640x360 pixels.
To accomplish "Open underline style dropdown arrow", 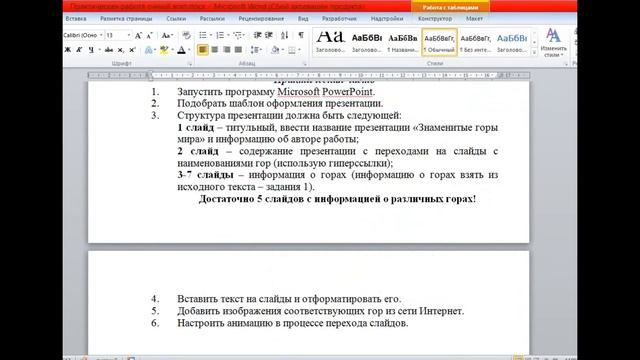I will (x=99, y=50).
